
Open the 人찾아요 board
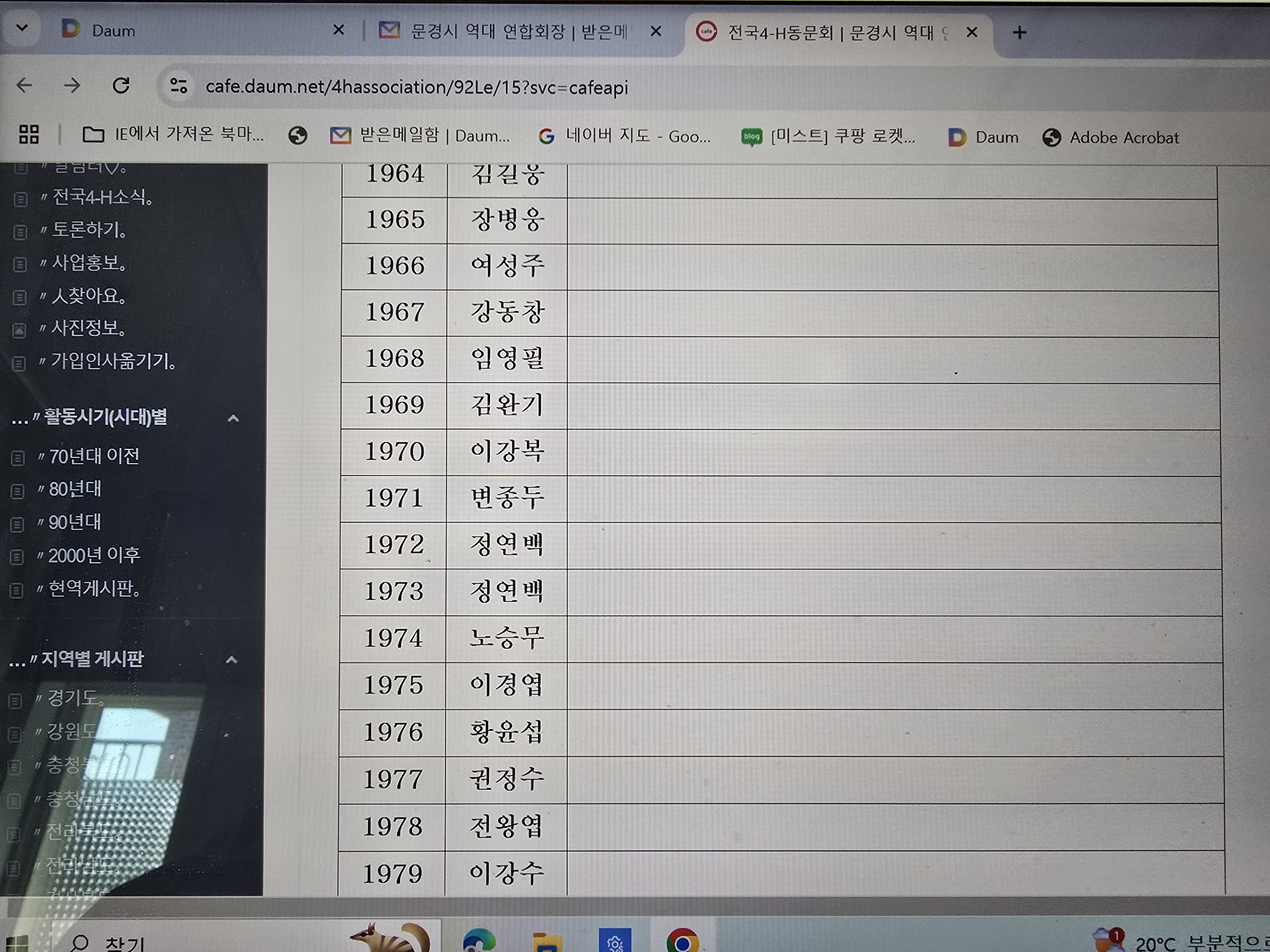pos(88,296)
